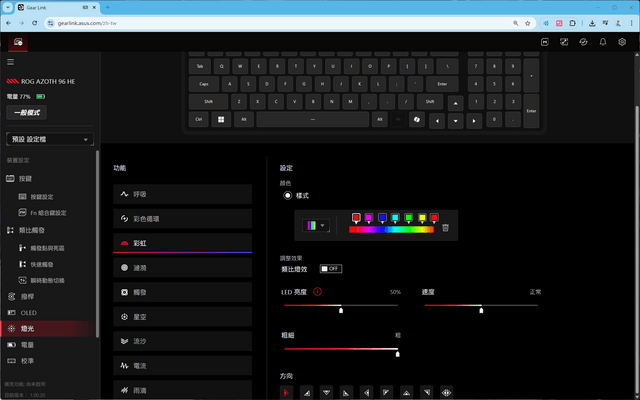Choose the 流沙 quicksand lighting effect
The height and width of the screenshot is (400, 640).
pos(182,341)
